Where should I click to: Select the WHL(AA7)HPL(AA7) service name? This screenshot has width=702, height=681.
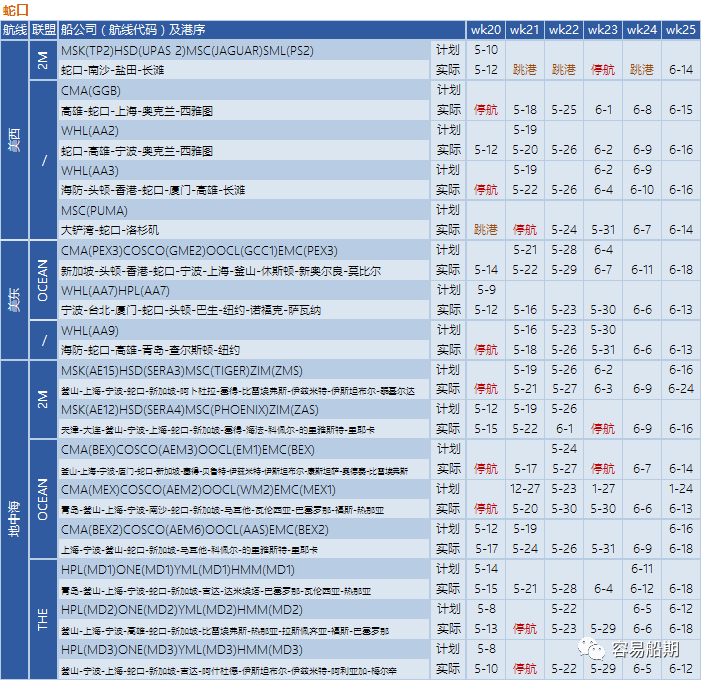(116, 291)
